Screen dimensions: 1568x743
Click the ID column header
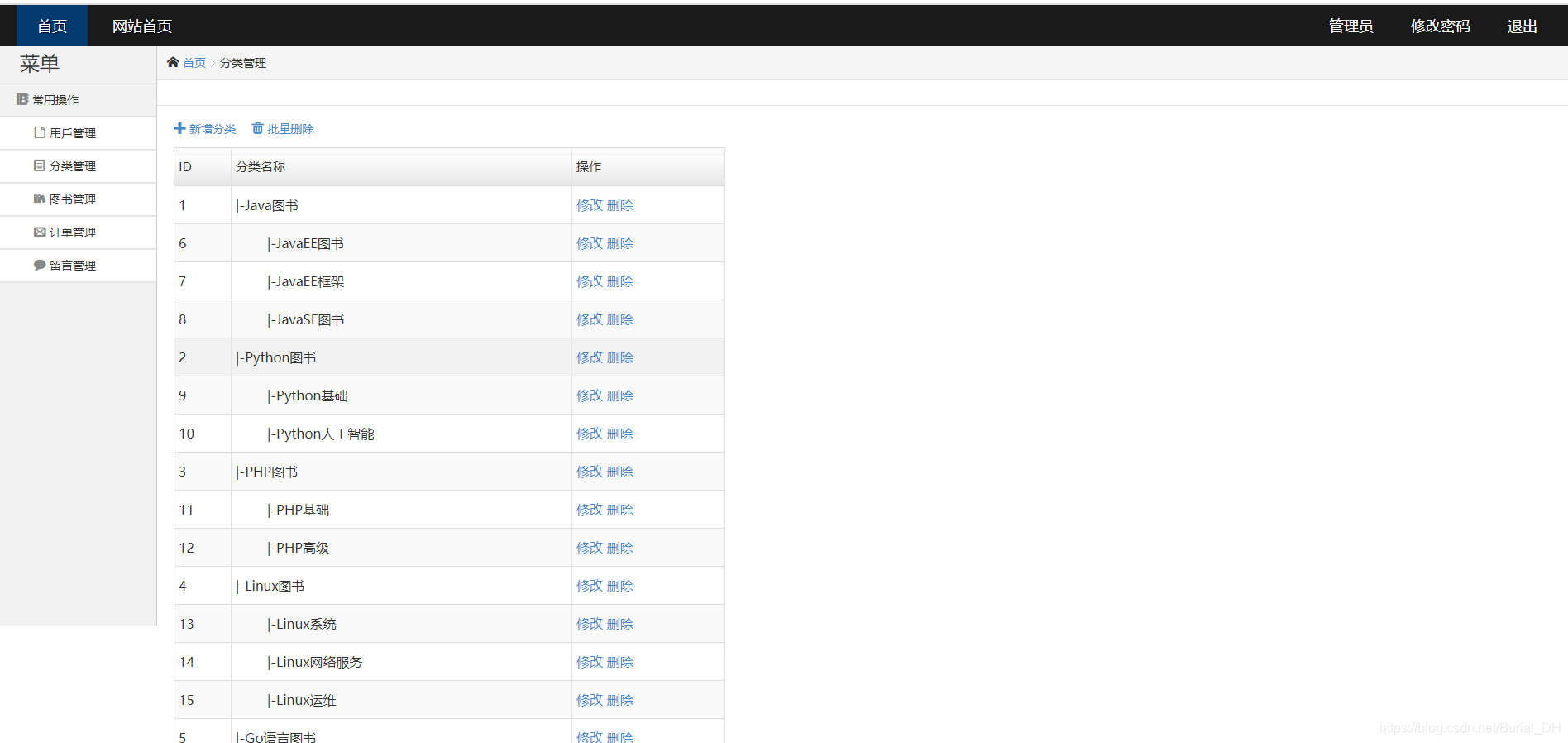coord(203,167)
